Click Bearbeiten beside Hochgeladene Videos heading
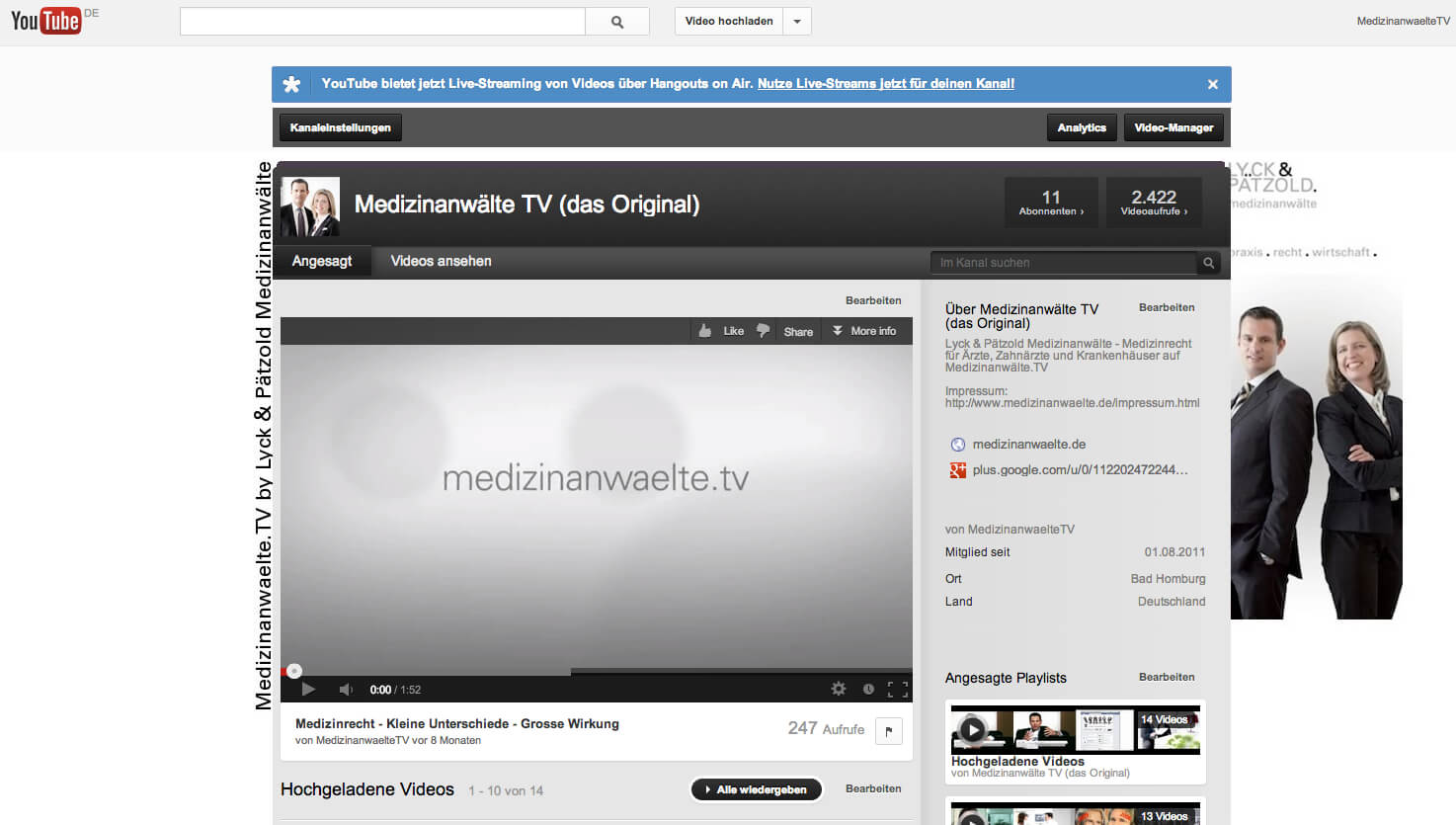Image resolution: width=1456 pixels, height=825 pixels. [x=873, y=788]
